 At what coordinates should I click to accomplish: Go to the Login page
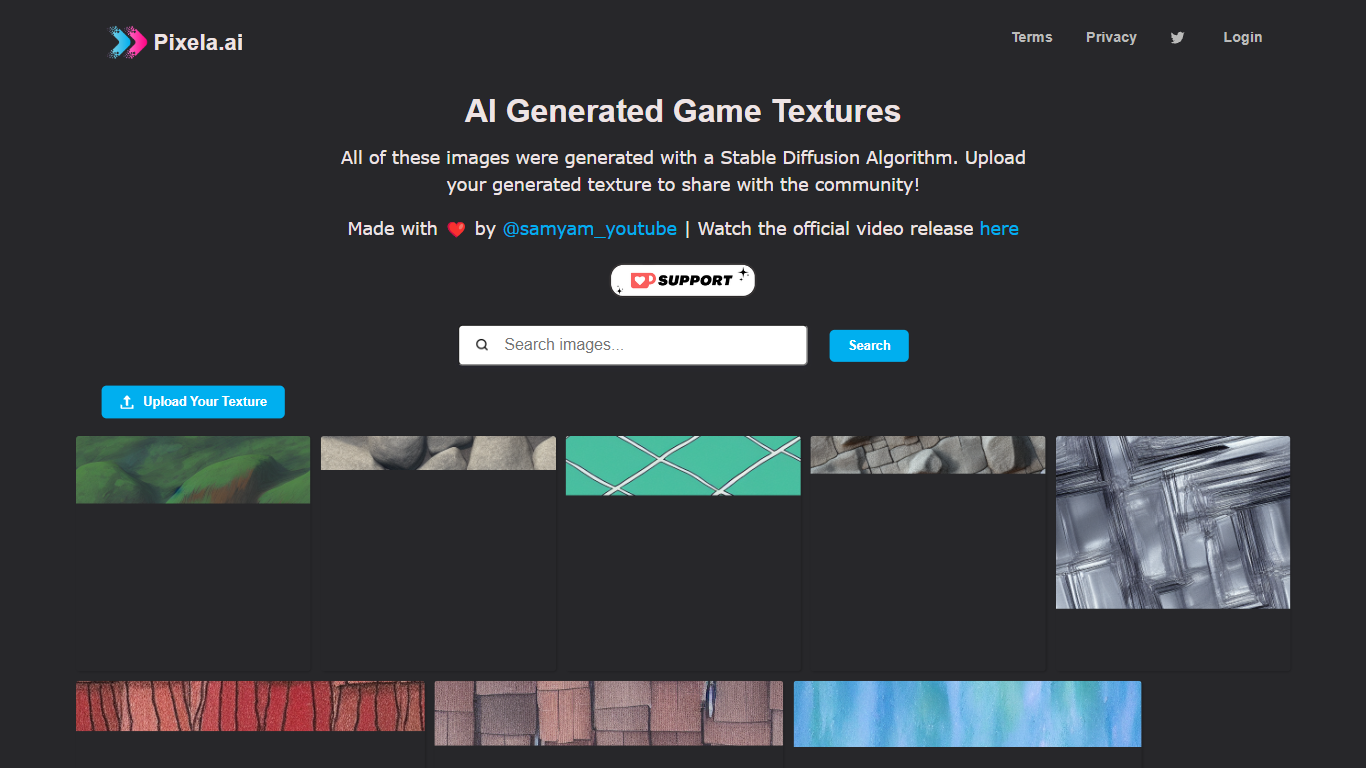(x=1242, y=37)
